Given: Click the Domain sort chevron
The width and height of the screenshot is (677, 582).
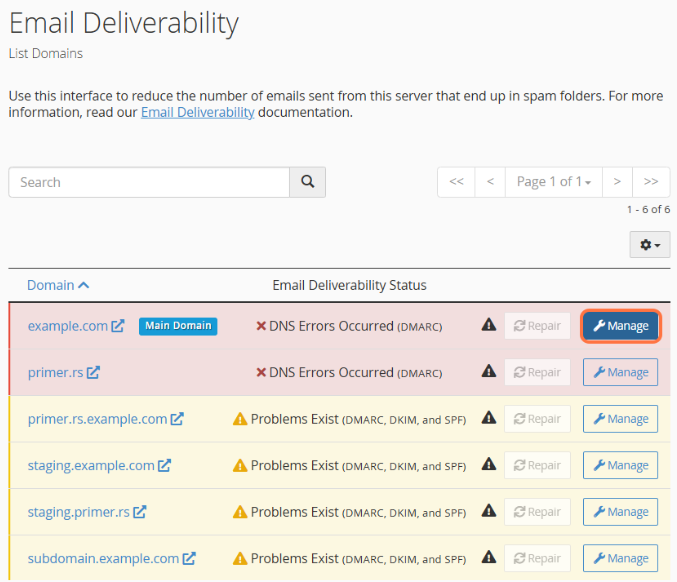Looking at the screenshot, I should click(84, 285).
